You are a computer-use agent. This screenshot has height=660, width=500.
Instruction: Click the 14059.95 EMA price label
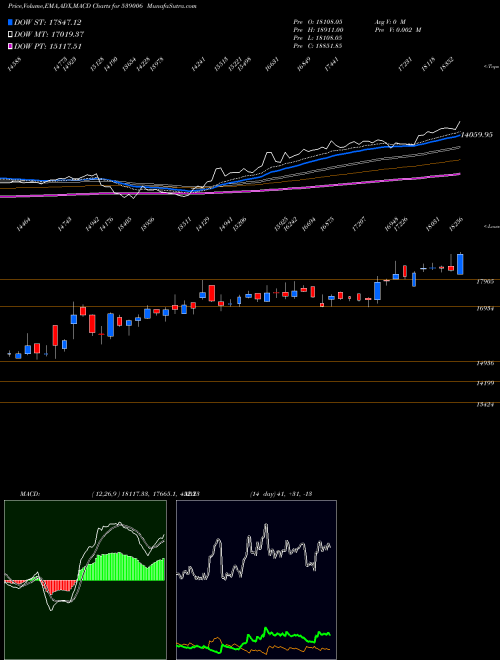(x=477, y=135)
